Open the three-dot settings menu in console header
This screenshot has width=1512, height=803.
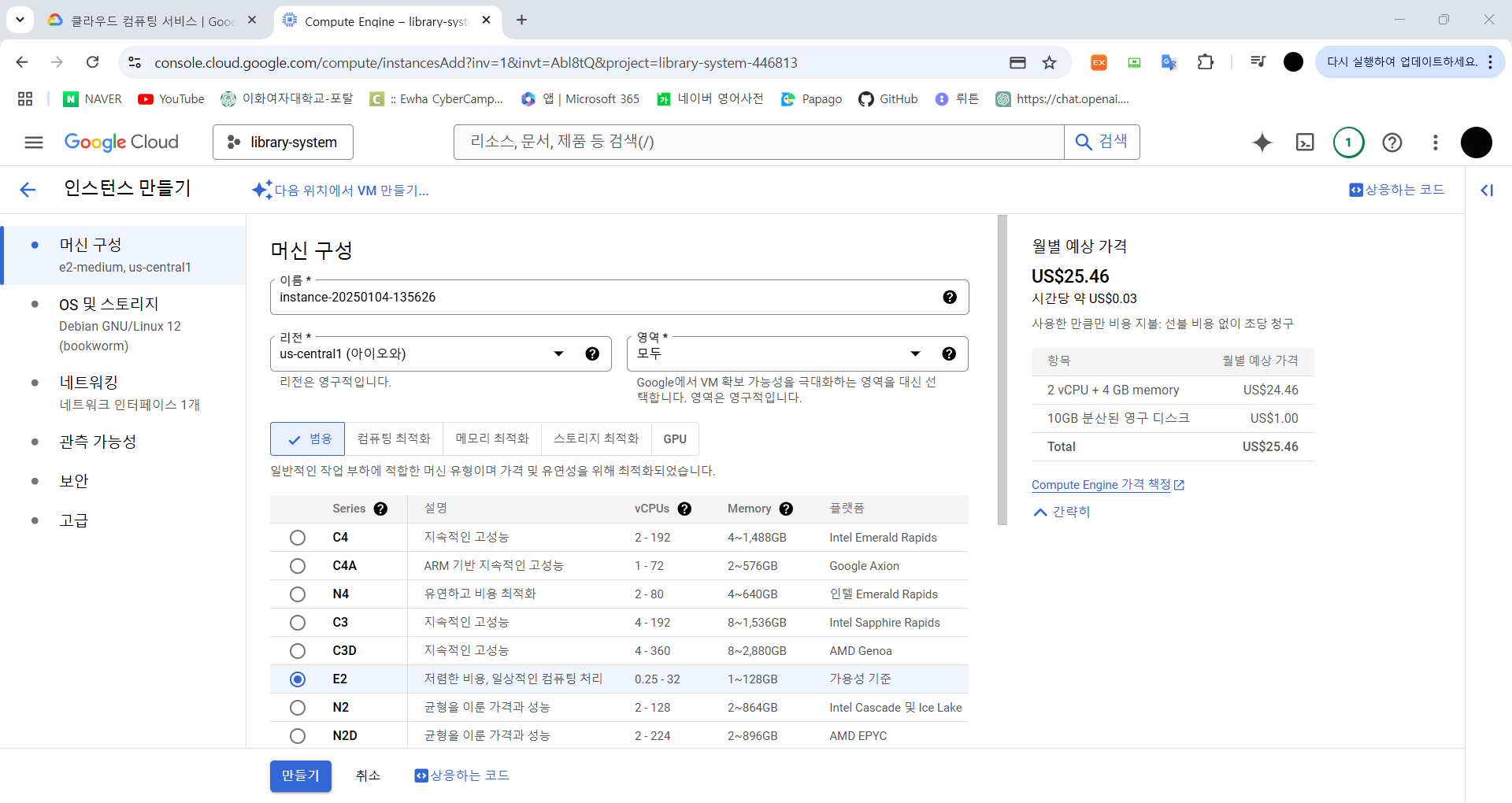point(1436,142)
